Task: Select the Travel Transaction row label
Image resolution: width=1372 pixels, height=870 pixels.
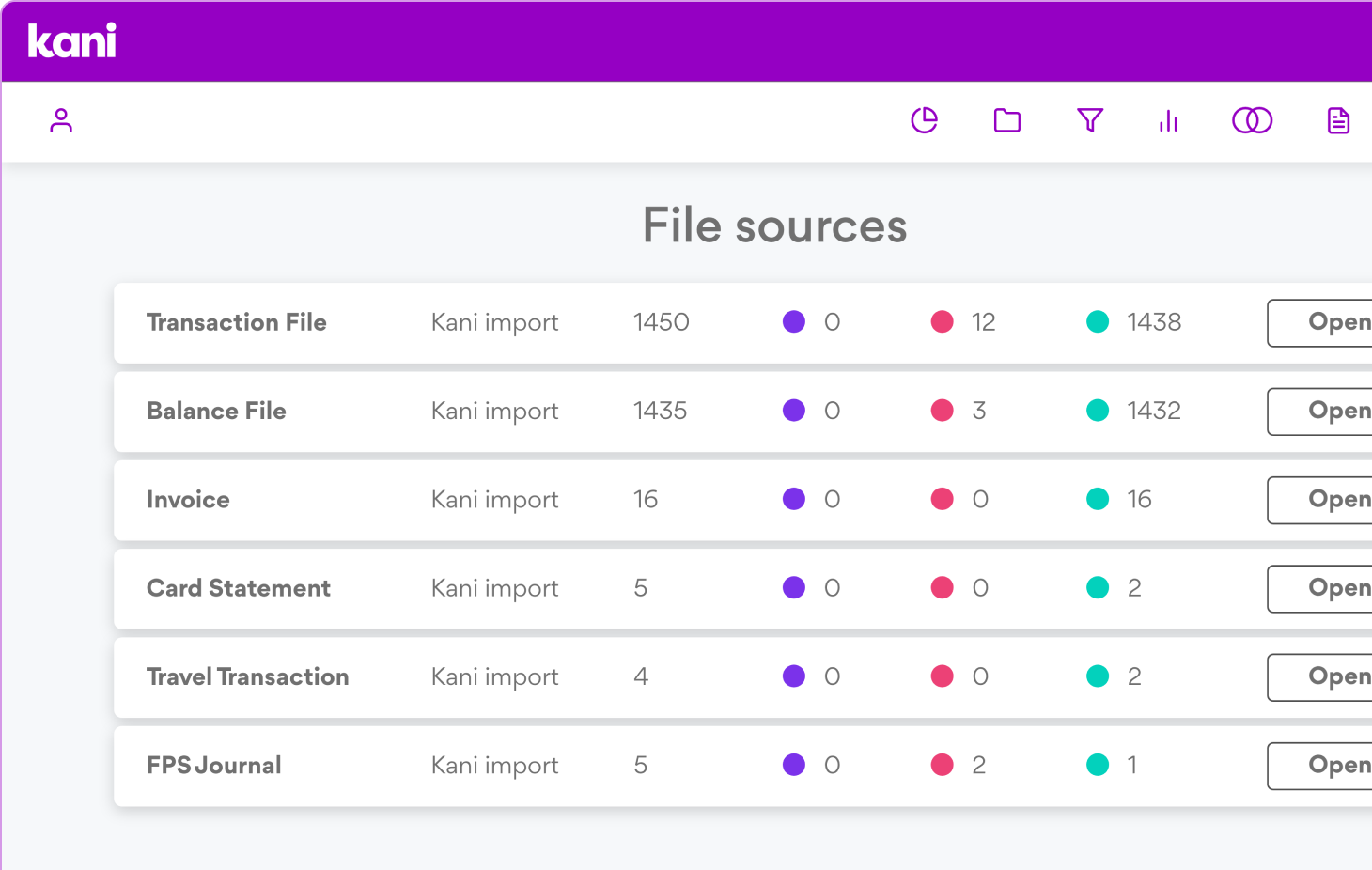Action: click(248, 676)
